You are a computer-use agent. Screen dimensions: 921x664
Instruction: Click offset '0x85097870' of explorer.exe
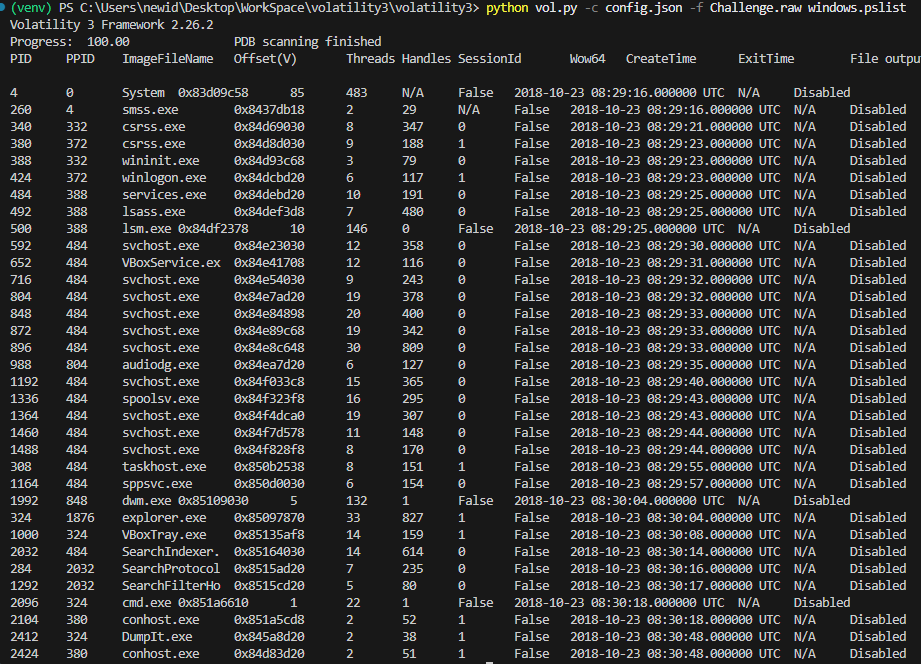click(x=269, y=518)
